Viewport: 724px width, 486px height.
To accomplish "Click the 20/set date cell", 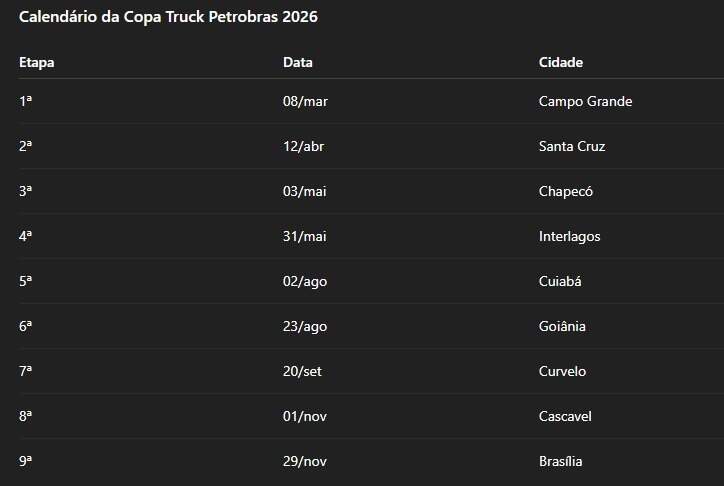I will pyautogui.click(x=302, y=371).
